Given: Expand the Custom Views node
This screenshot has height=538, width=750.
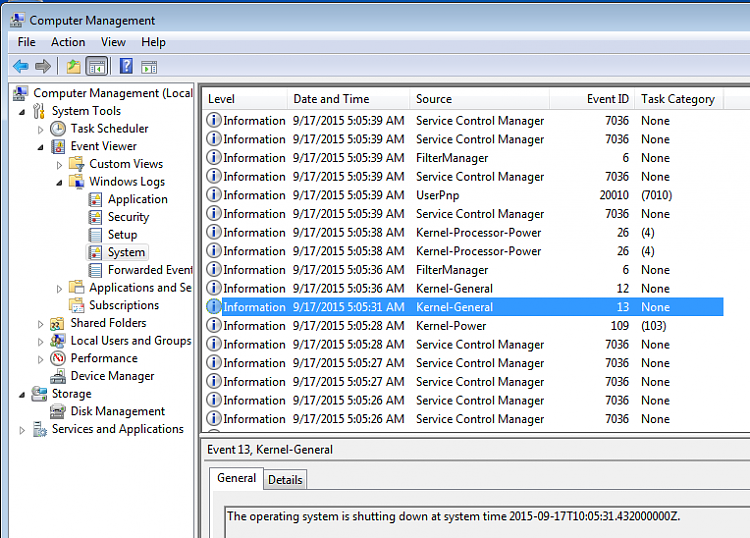Looking at the screenshot, I should [x=59, y=165].
